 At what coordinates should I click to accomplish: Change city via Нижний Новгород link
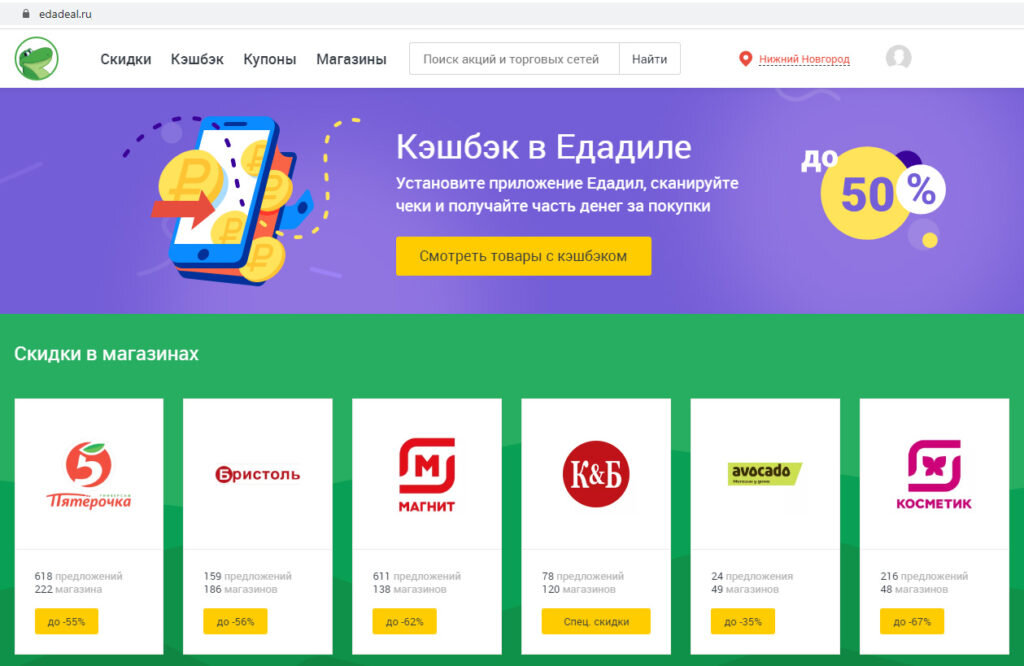pos(804,59)
